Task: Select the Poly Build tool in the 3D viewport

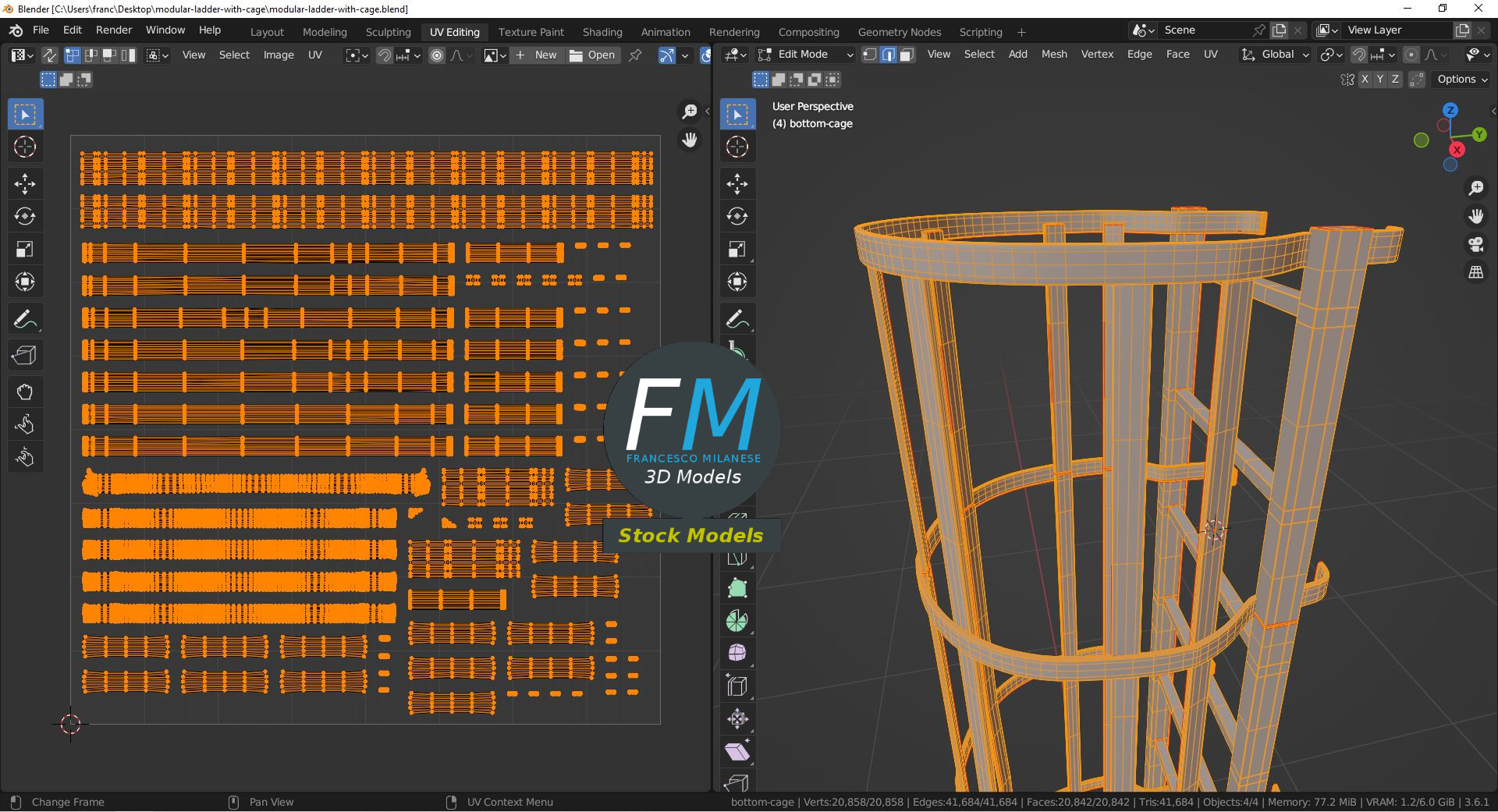Action: (737, 589)
